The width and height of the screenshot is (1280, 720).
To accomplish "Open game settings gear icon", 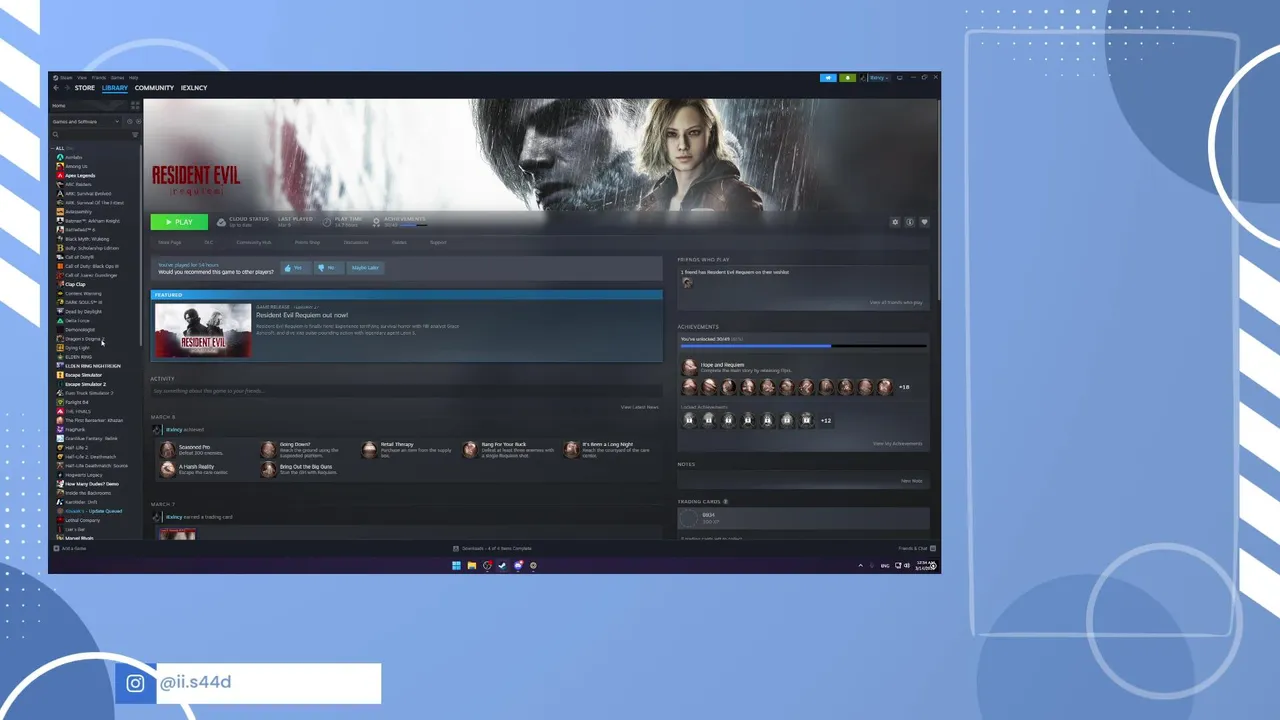I will (x=895, y=222).
